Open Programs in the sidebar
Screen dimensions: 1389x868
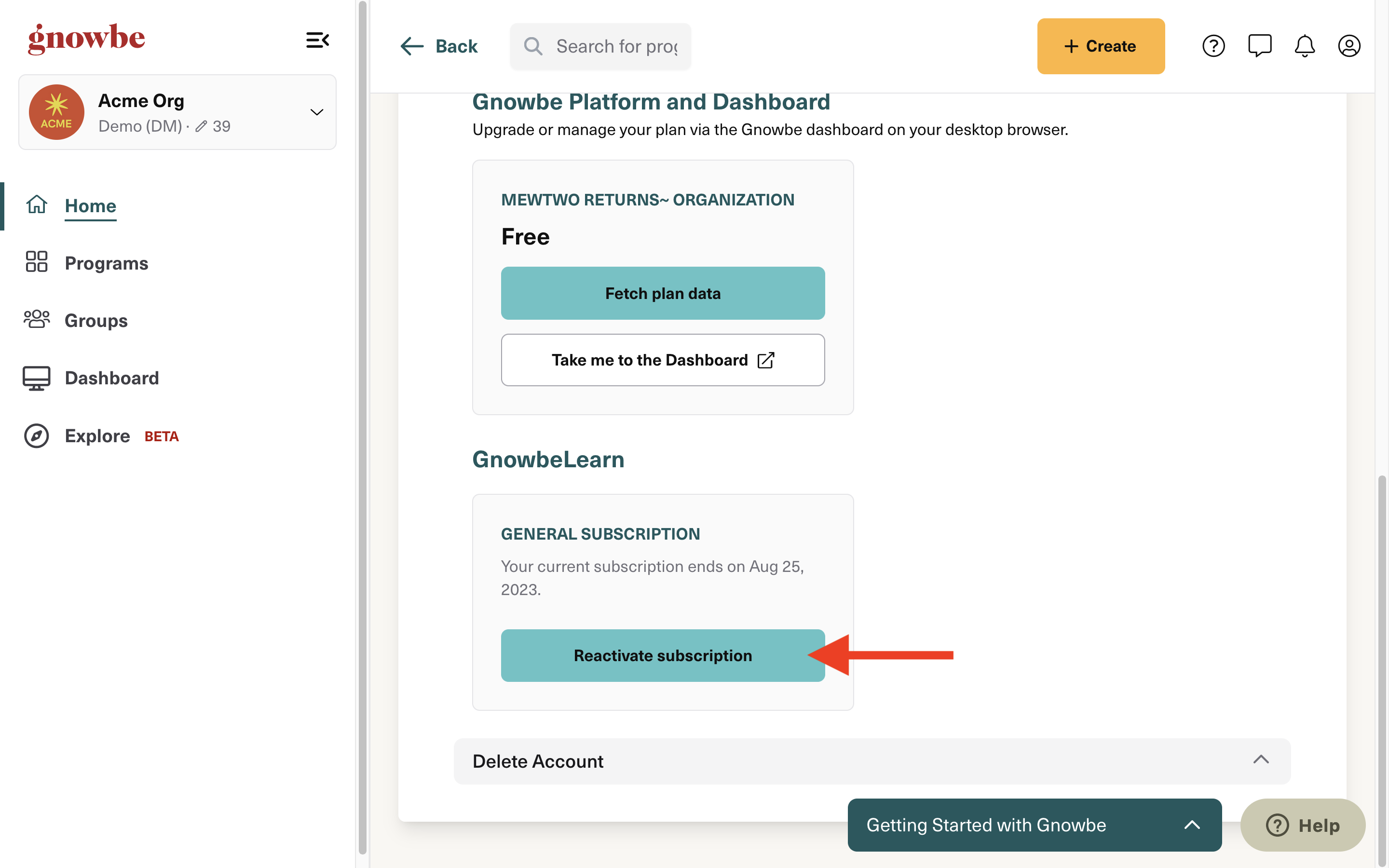click(106, 263)
